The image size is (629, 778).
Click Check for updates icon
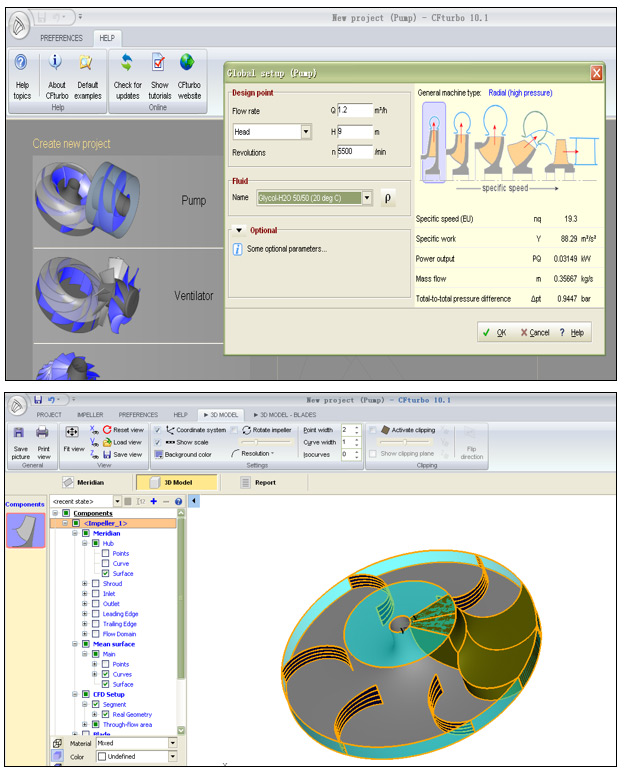point(127,63)
